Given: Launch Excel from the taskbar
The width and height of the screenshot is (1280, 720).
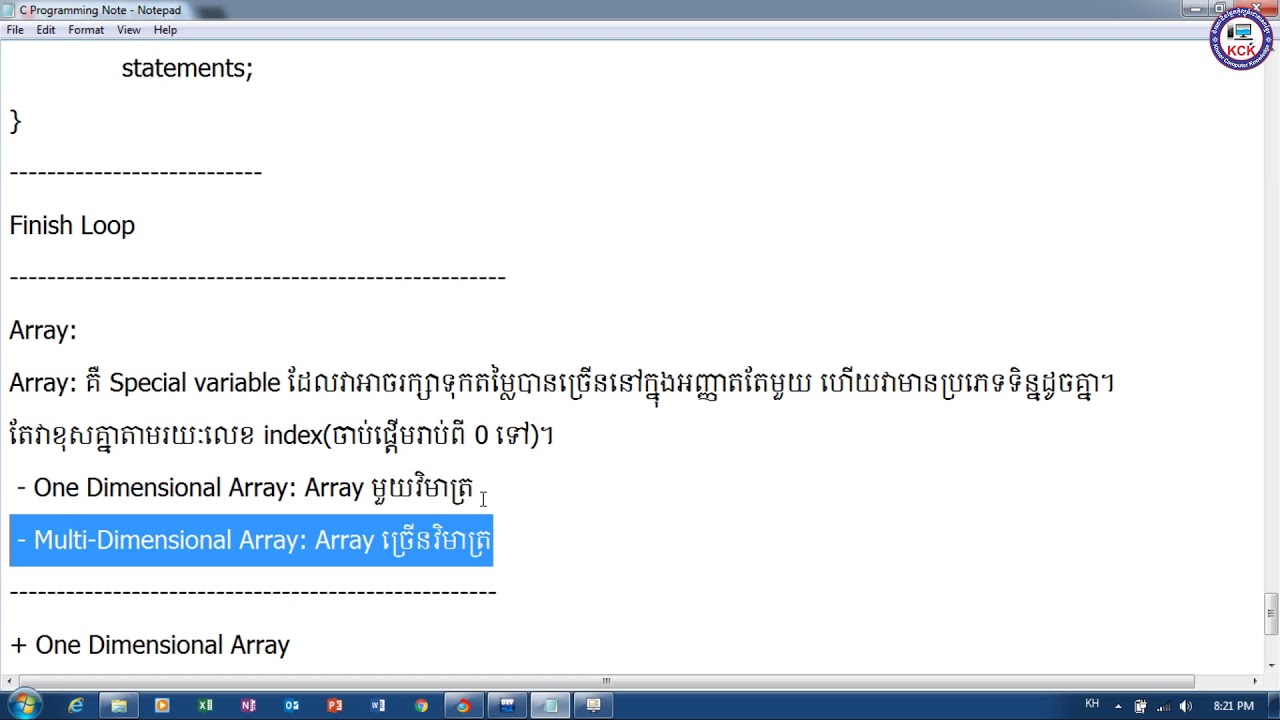Looking at the screenshot, I should tap(205, 706).
